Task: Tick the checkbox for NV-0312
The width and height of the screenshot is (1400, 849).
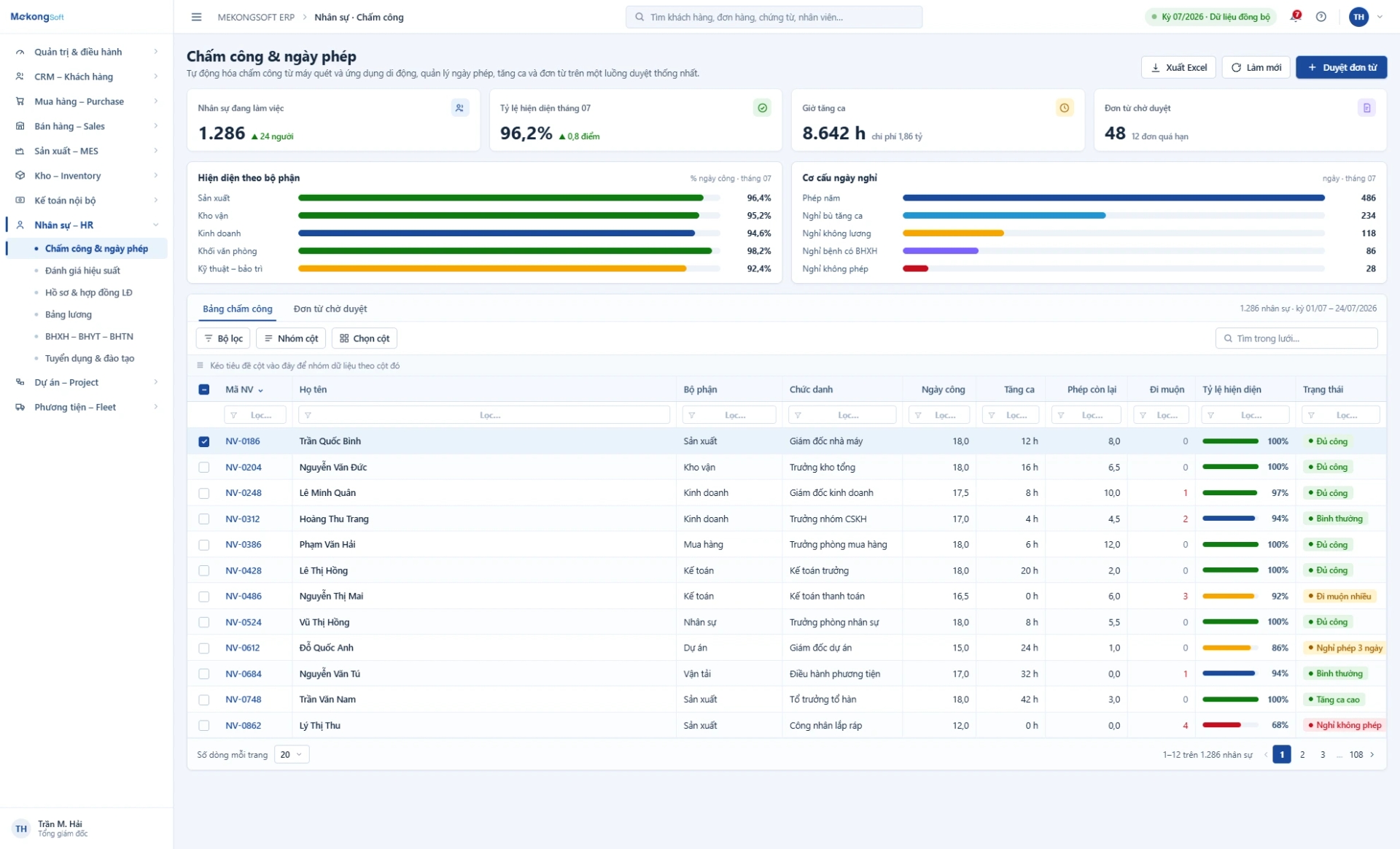Action: pyautogui.click(x=204, y=519)
